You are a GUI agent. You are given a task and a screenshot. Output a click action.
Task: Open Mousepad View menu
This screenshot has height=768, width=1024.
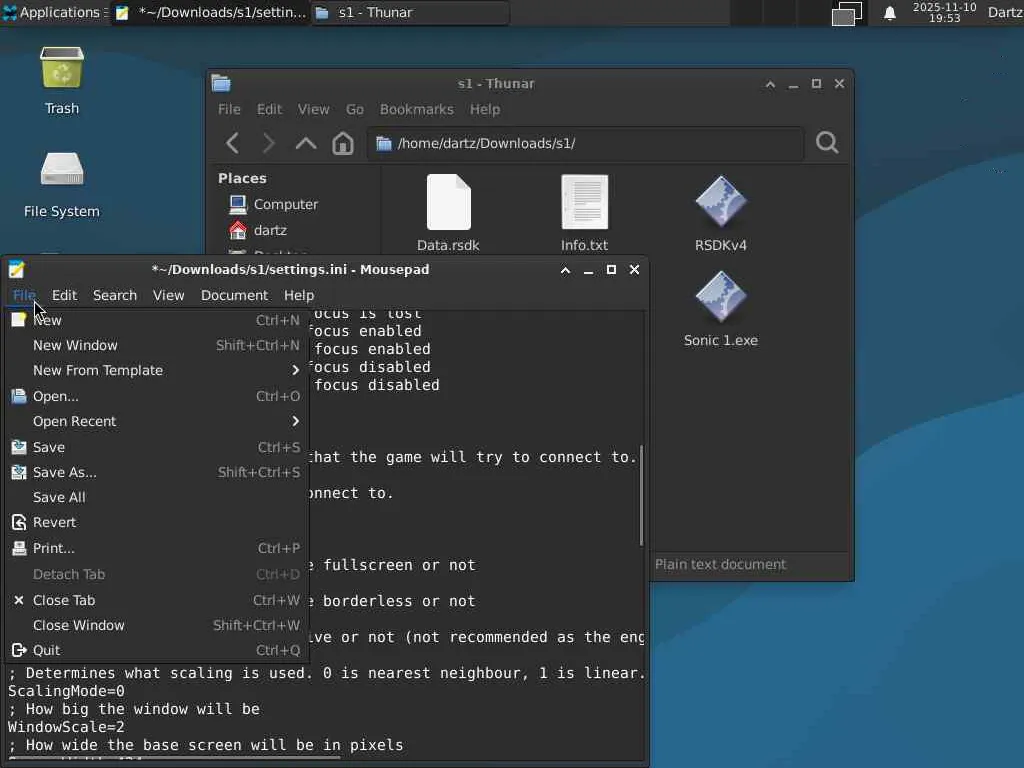tap(168, 295)
